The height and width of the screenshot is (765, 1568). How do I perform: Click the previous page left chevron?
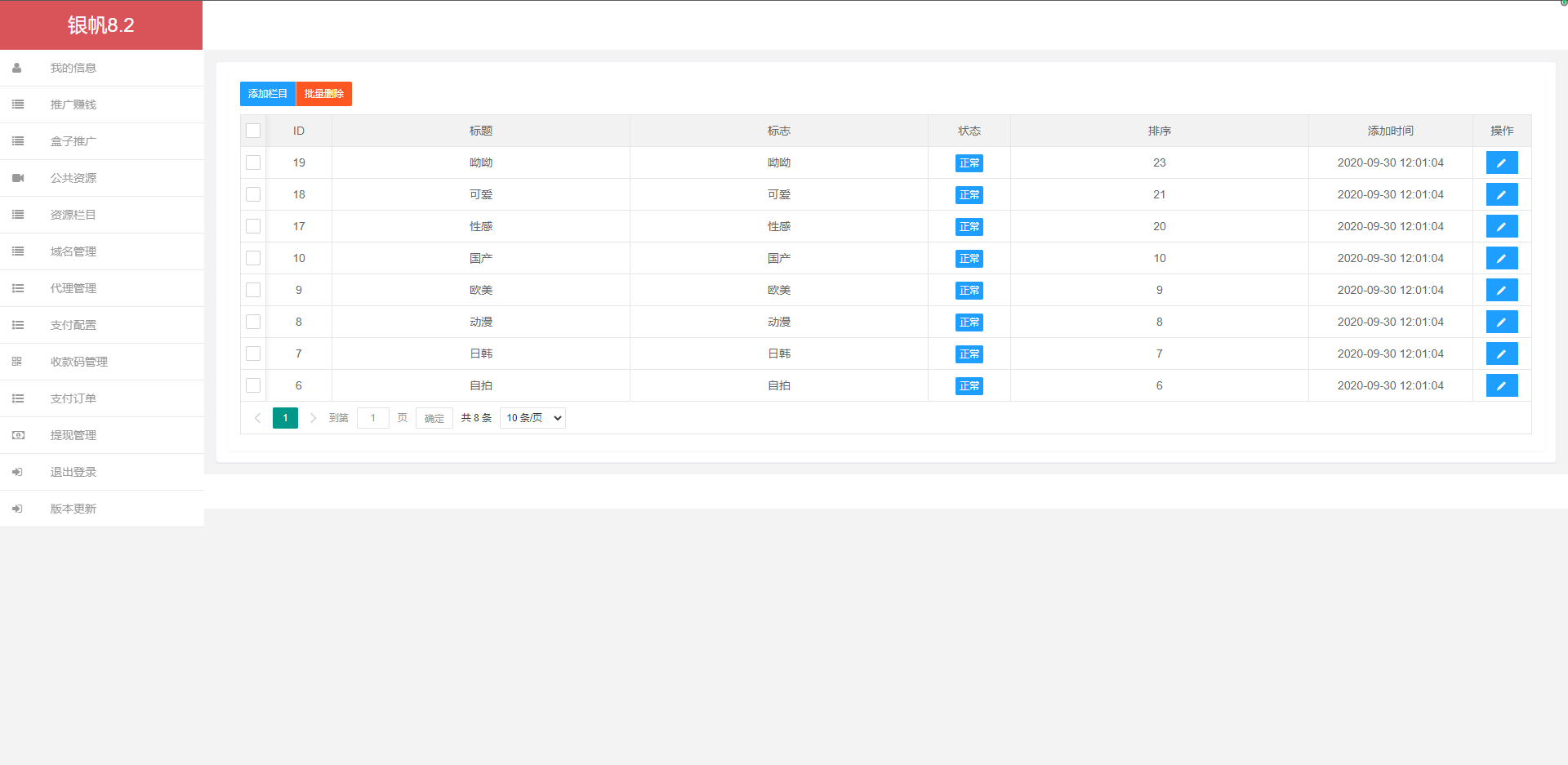pos(257,418)
